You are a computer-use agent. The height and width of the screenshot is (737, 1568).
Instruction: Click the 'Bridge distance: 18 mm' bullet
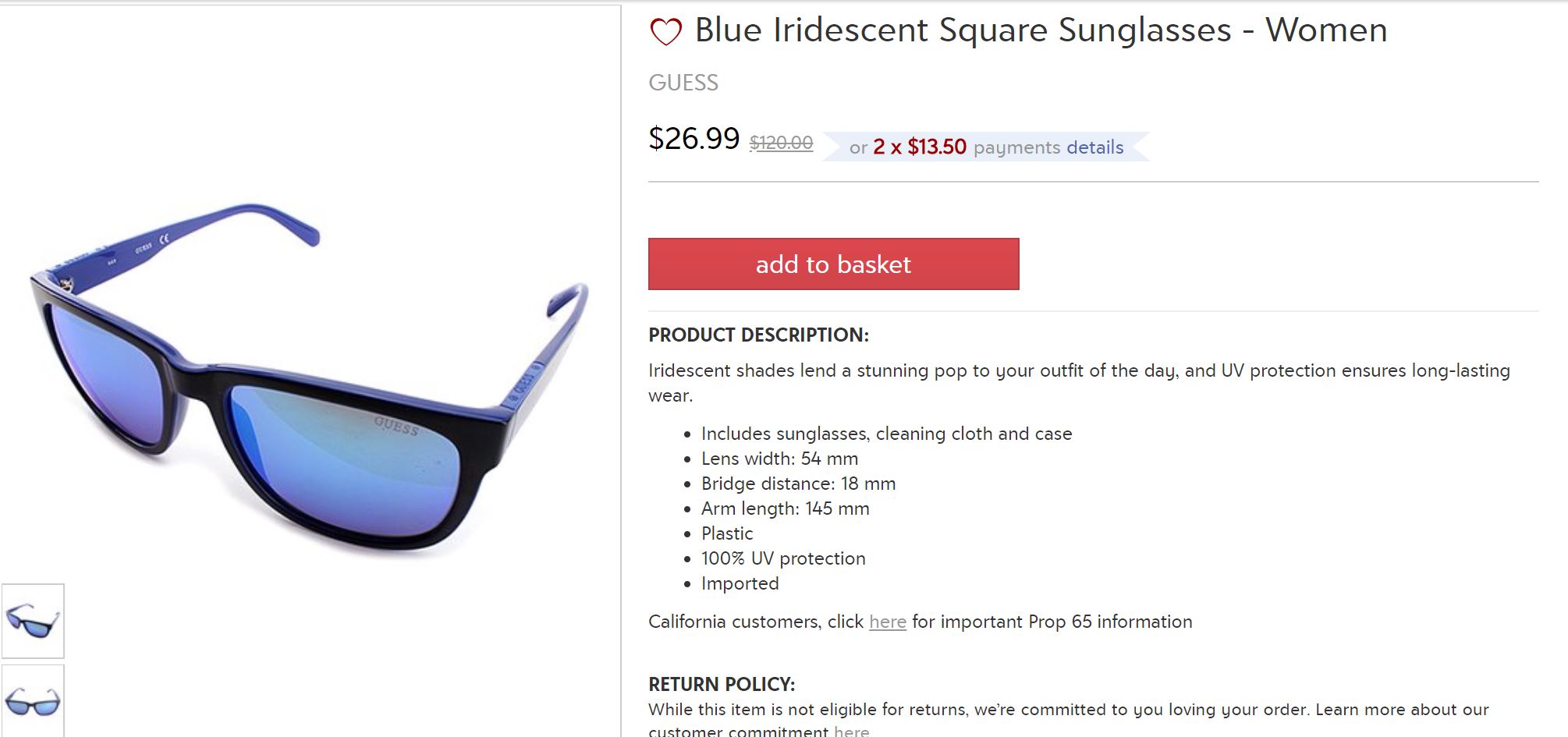pos(798,484)
